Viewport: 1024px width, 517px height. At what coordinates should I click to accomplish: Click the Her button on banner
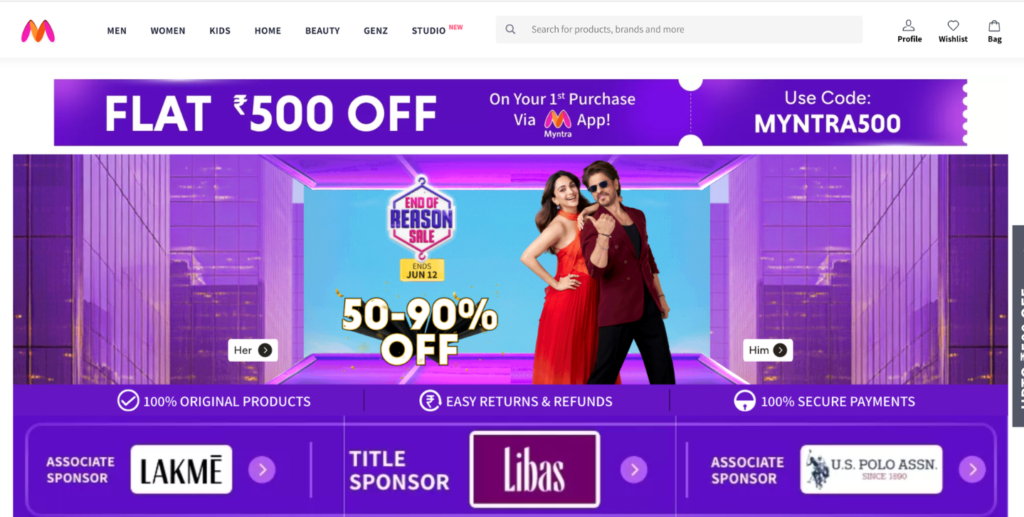[x=253, y=350]
